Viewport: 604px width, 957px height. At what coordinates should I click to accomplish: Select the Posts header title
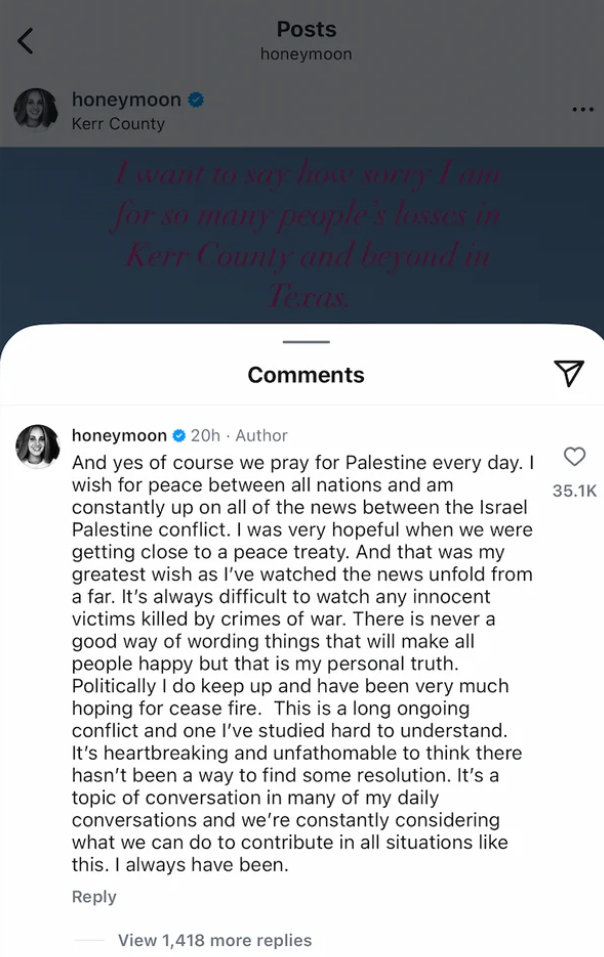coord(306,29)
